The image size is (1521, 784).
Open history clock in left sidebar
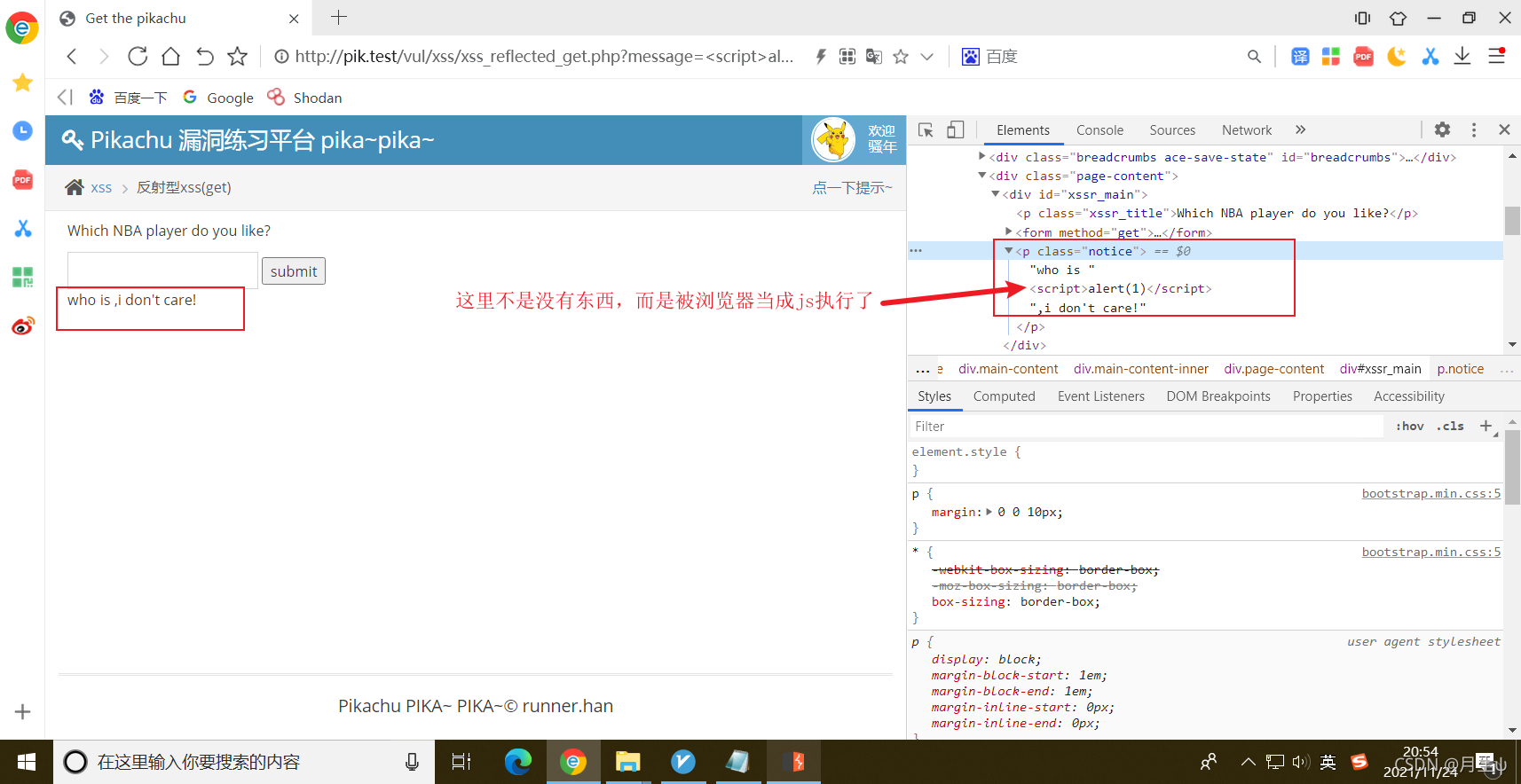point(23,131)
